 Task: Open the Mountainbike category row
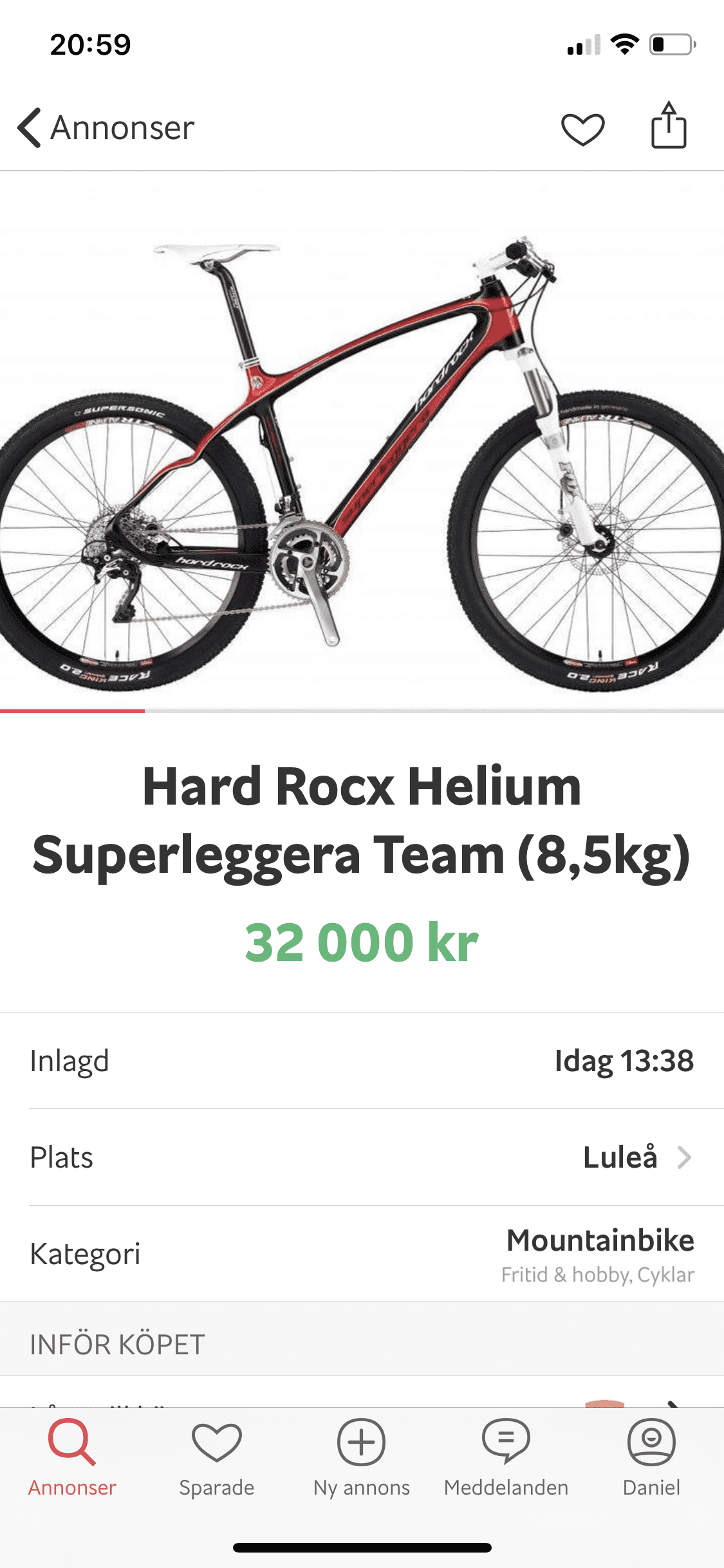[362, 1254]
